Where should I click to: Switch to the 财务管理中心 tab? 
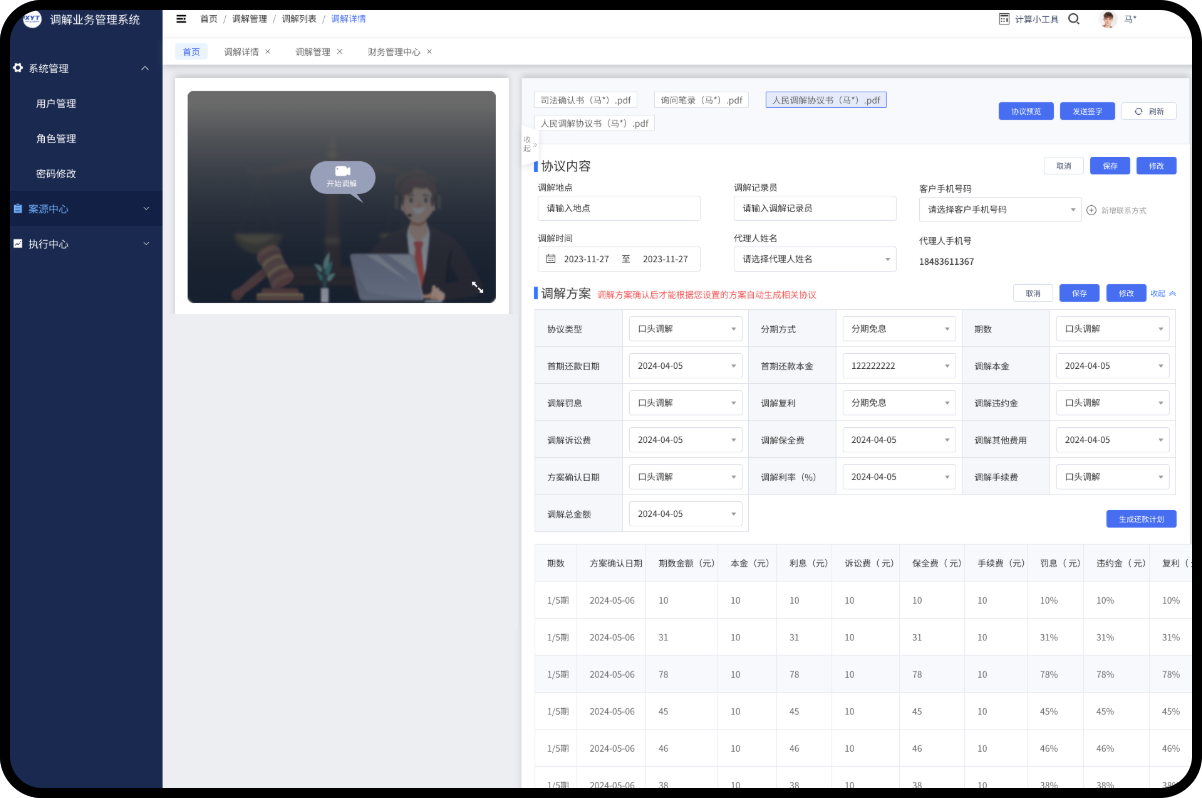393,52
